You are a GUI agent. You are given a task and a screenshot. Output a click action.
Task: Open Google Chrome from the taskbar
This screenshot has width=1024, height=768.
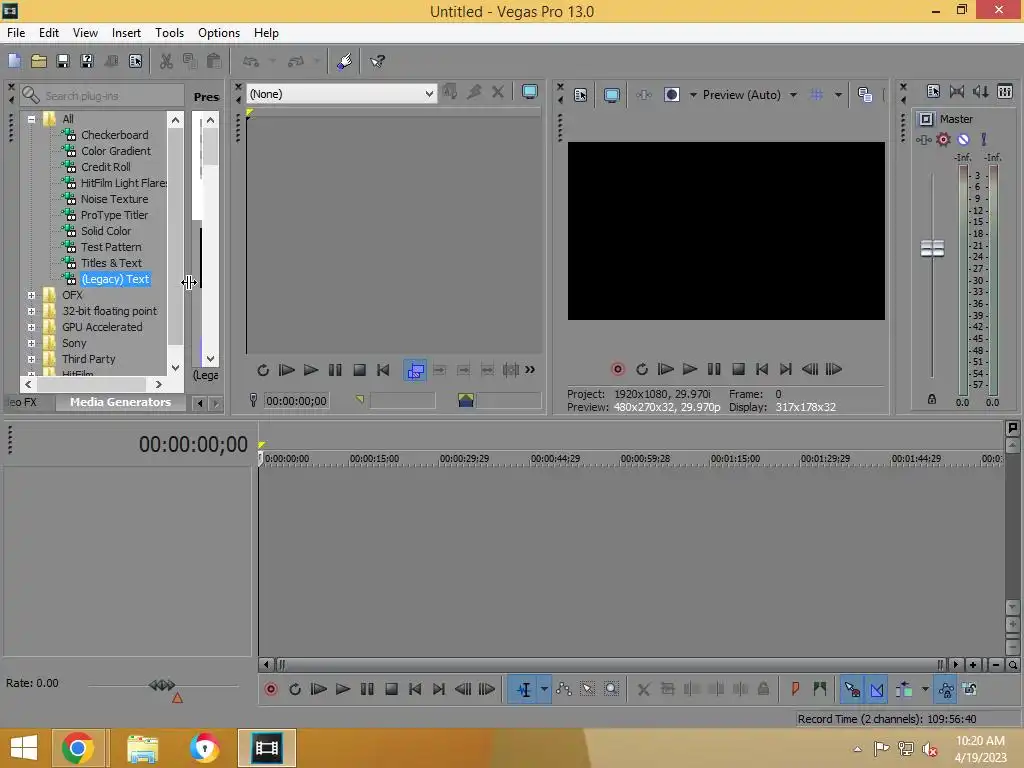(x=78, y=748)
